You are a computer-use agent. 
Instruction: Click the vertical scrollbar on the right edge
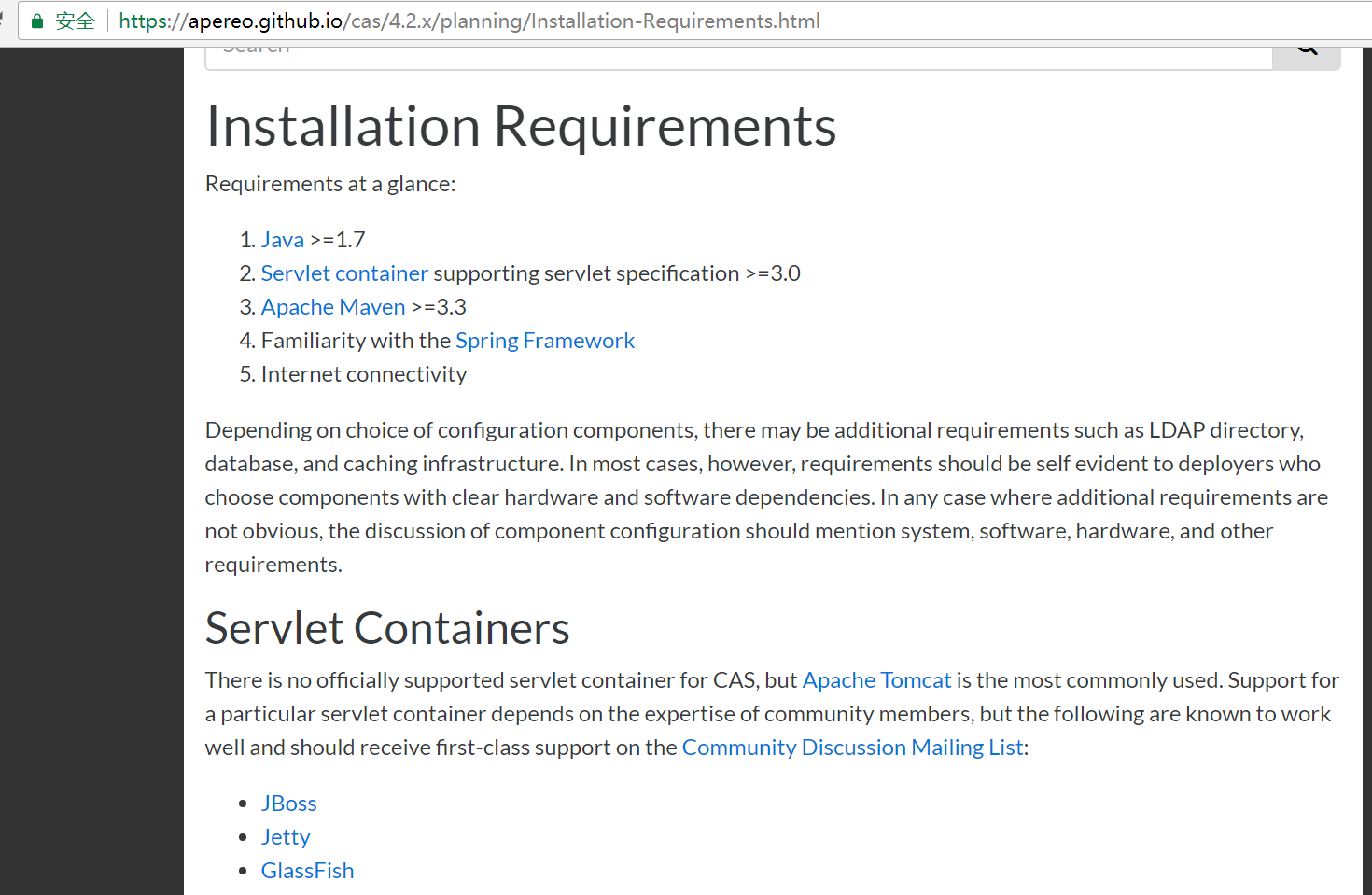click(x=1366, y=467)
